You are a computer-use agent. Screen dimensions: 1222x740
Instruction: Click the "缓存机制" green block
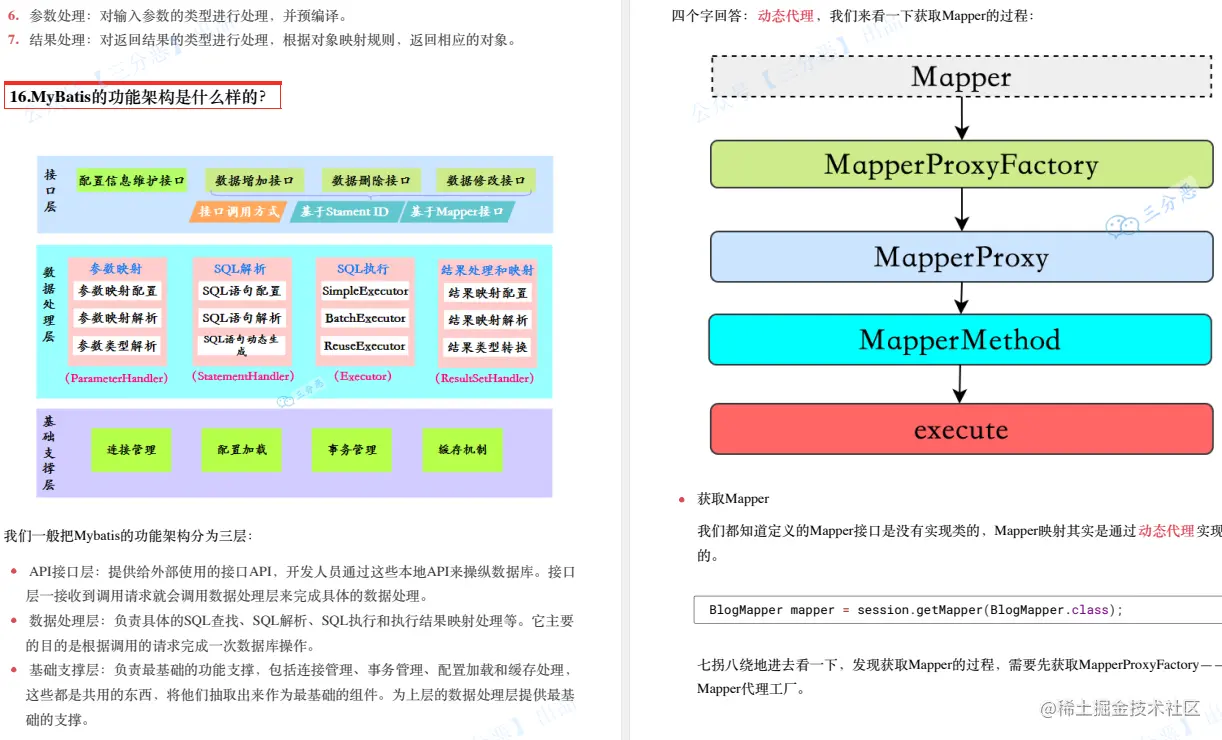[x=462, y=450]
